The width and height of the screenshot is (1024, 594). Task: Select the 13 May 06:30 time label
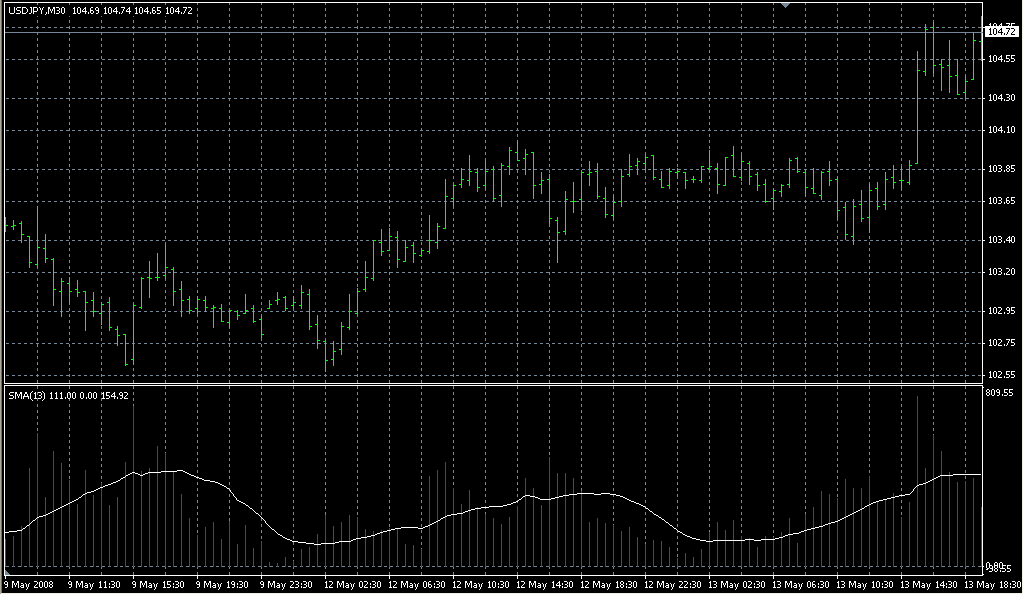click(x=802, y=583)
